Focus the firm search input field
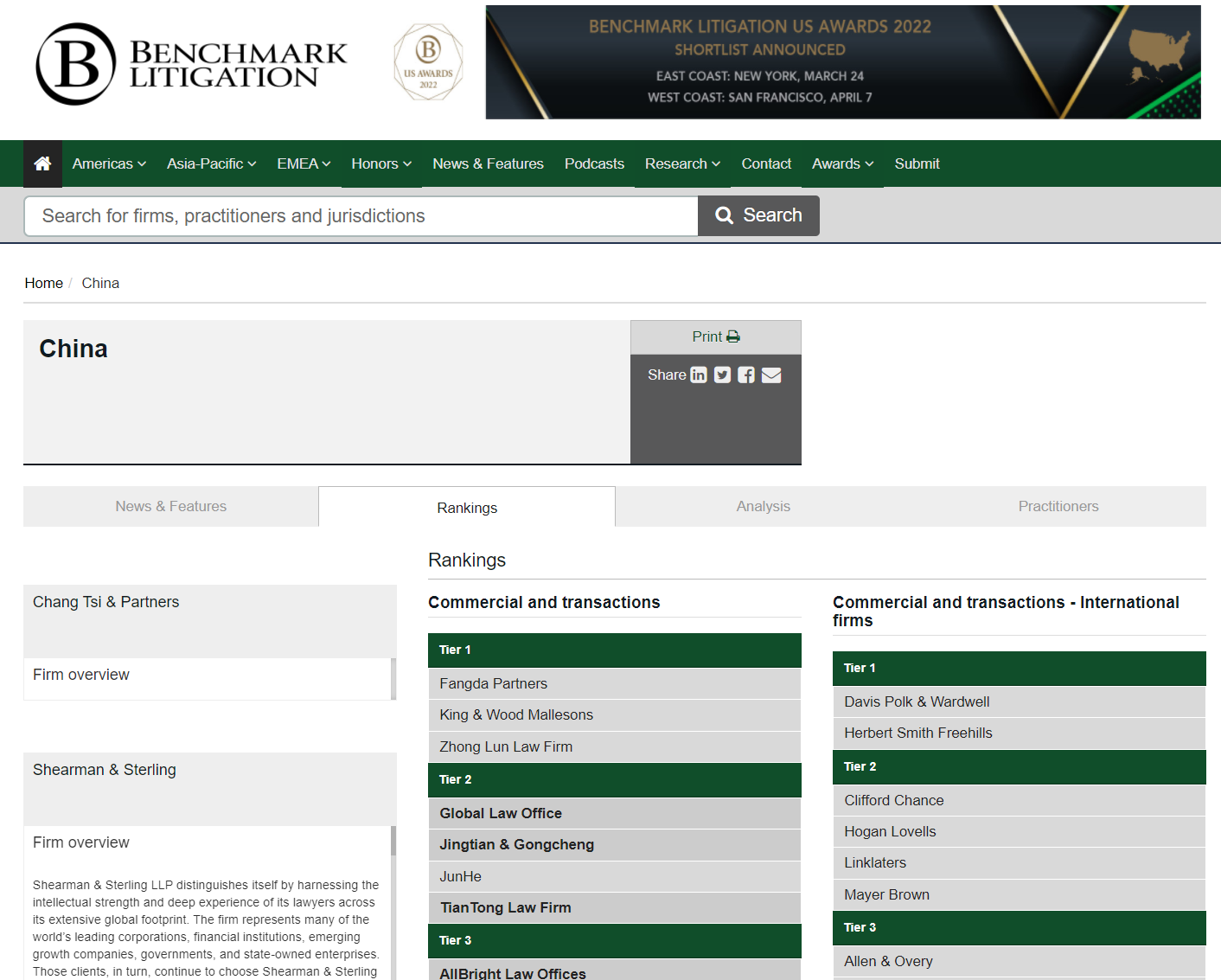 361,216
